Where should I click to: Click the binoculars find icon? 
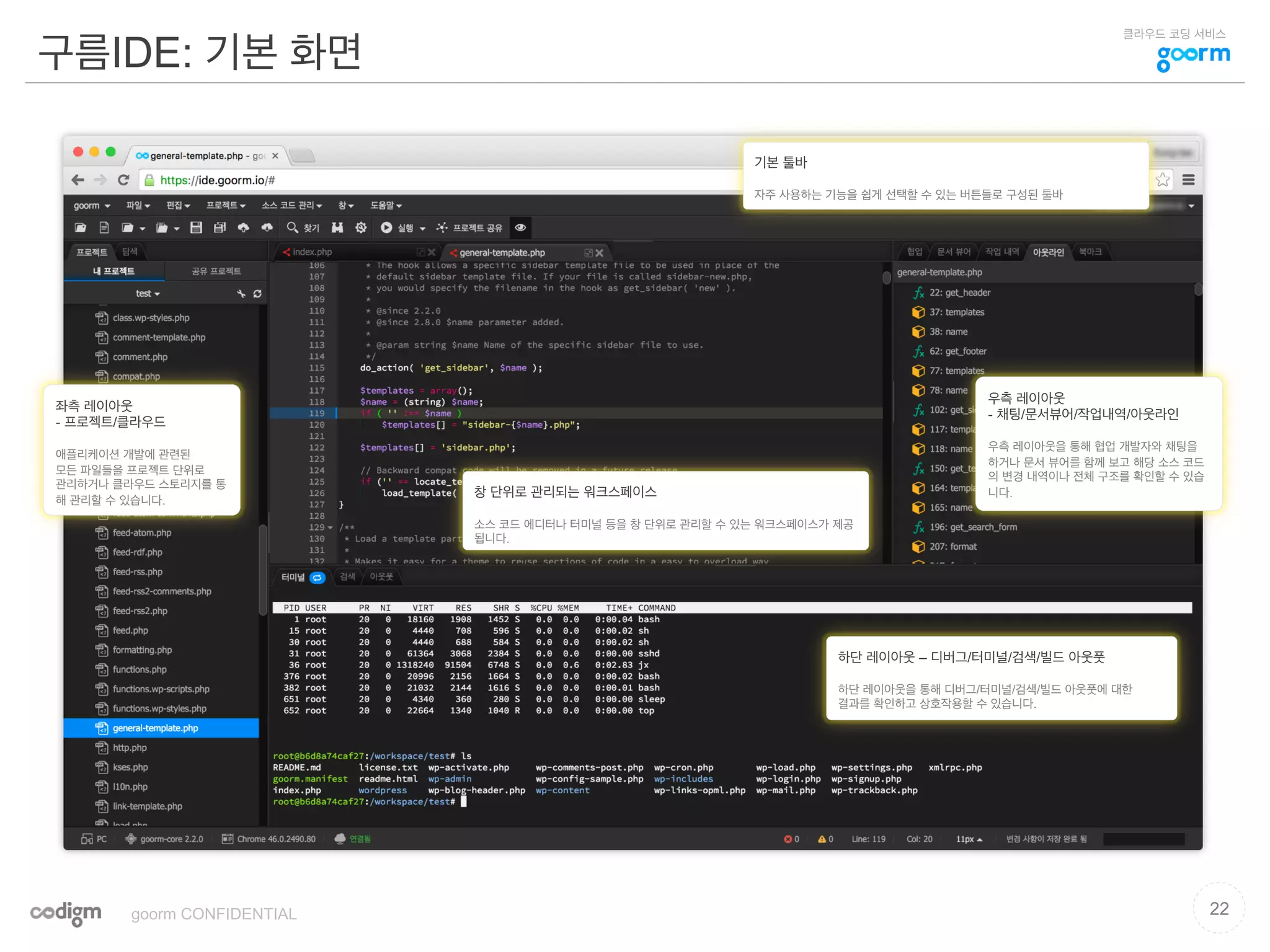pyautogui.click(x=337, y=227)
